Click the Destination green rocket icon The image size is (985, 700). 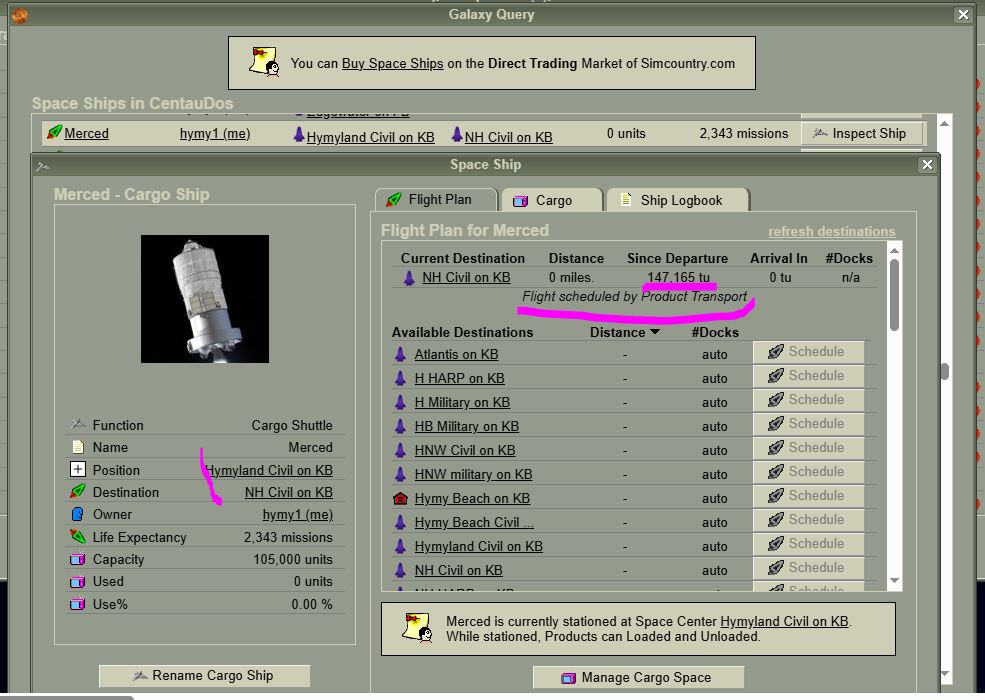coord(77,491)
